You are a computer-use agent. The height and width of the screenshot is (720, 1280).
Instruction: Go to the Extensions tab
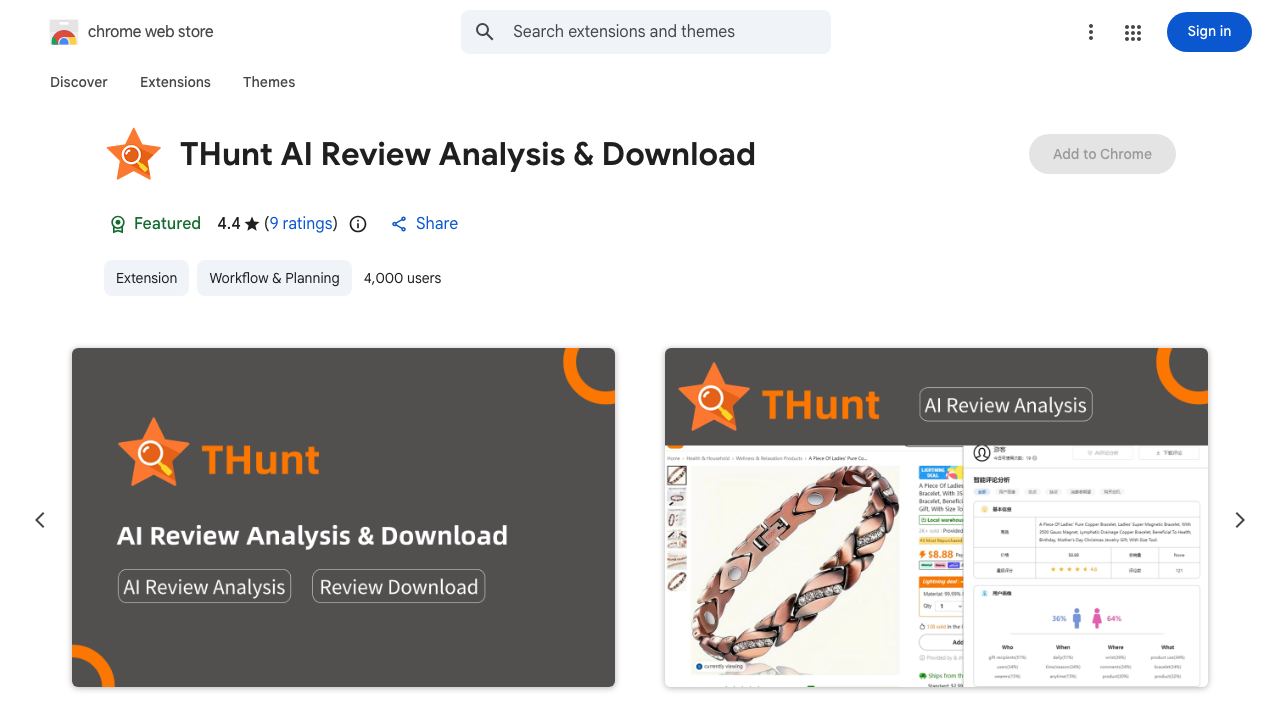175,82
